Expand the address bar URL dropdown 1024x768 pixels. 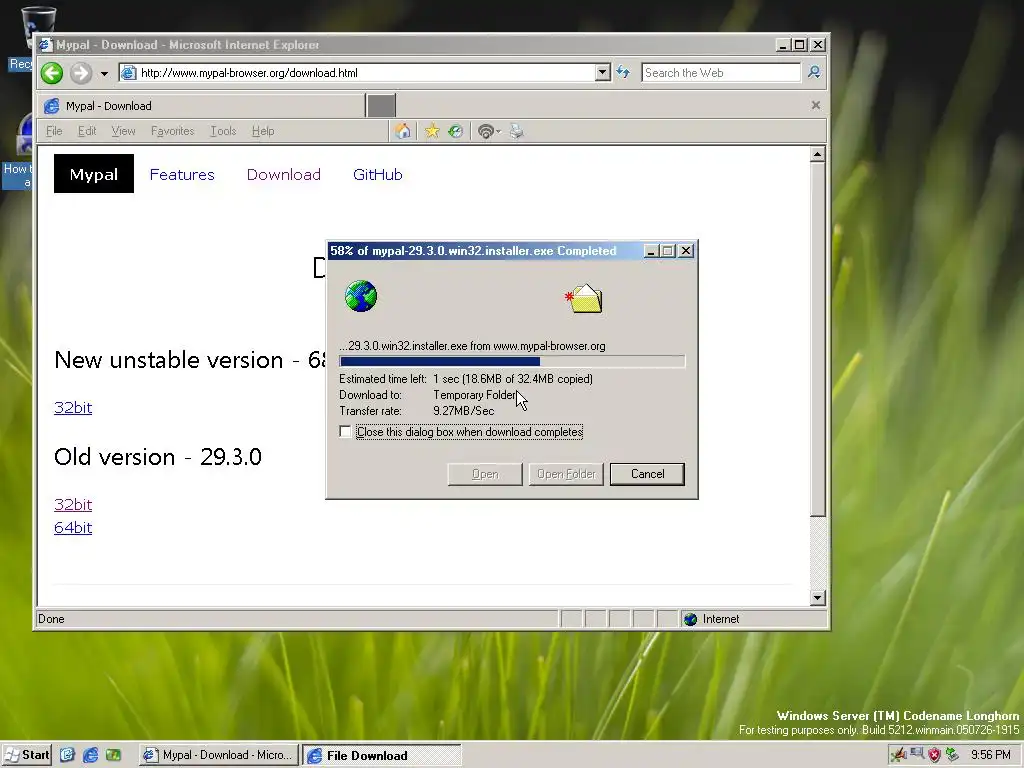pyautogui.click(x=603, y=72)
